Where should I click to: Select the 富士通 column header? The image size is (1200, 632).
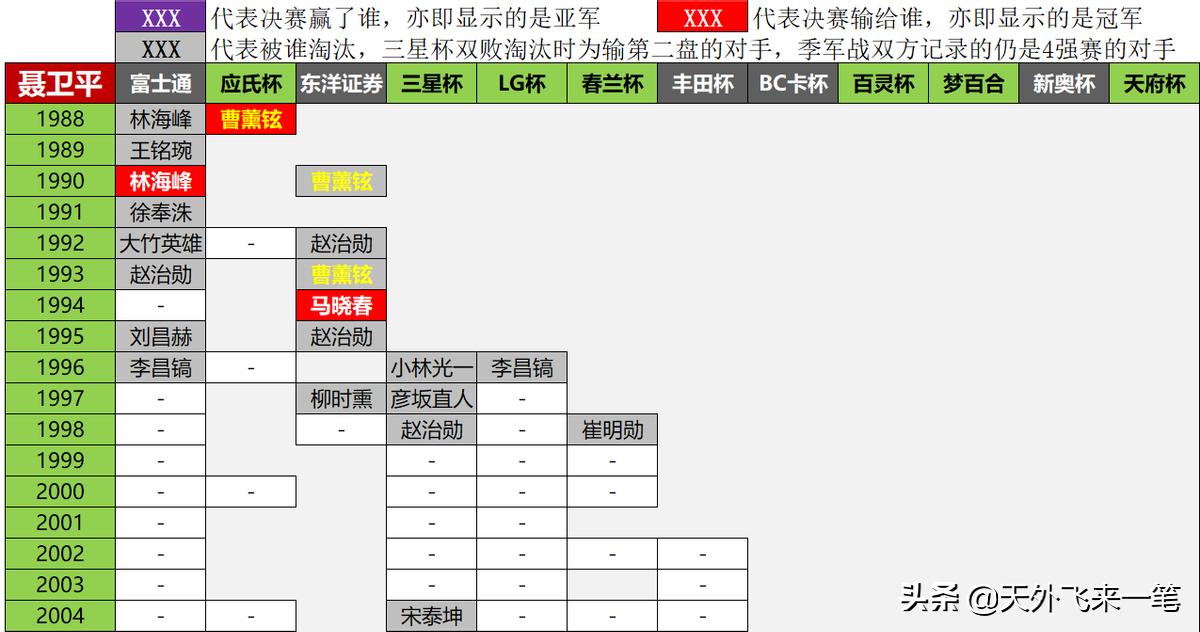click(x=160, y=84)
